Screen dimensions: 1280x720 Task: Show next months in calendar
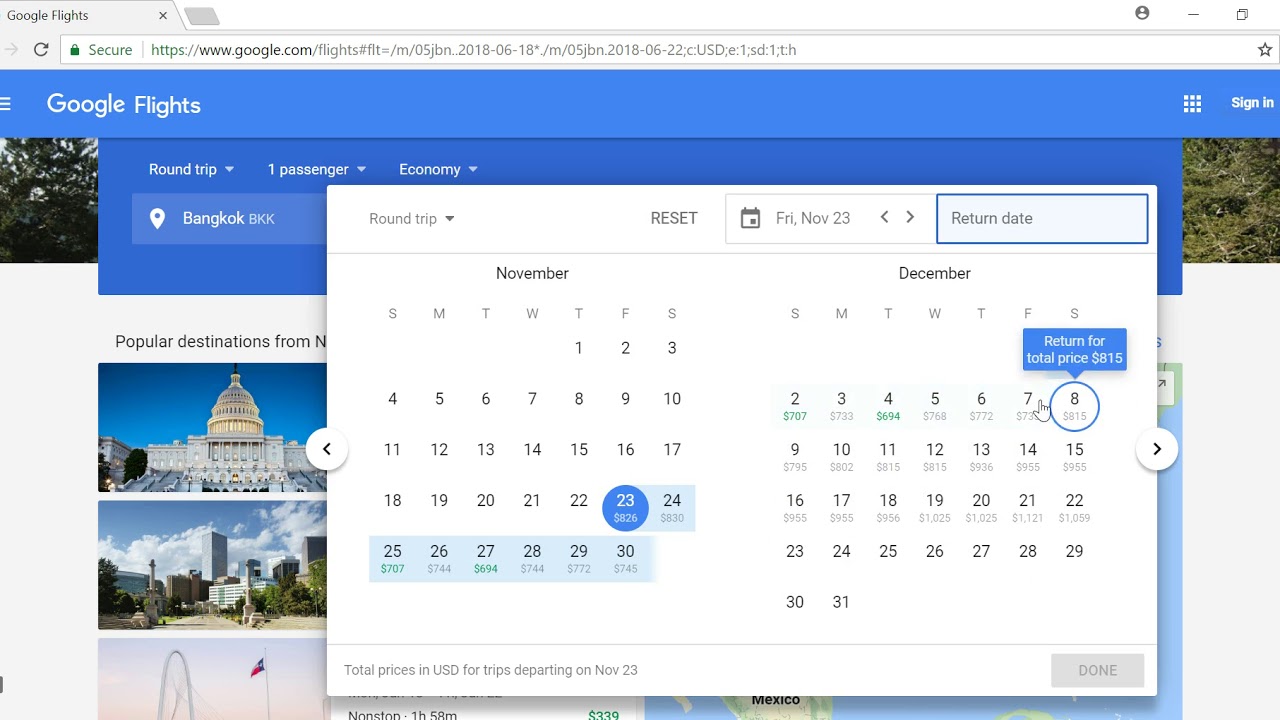click(x=1157, y=449)
